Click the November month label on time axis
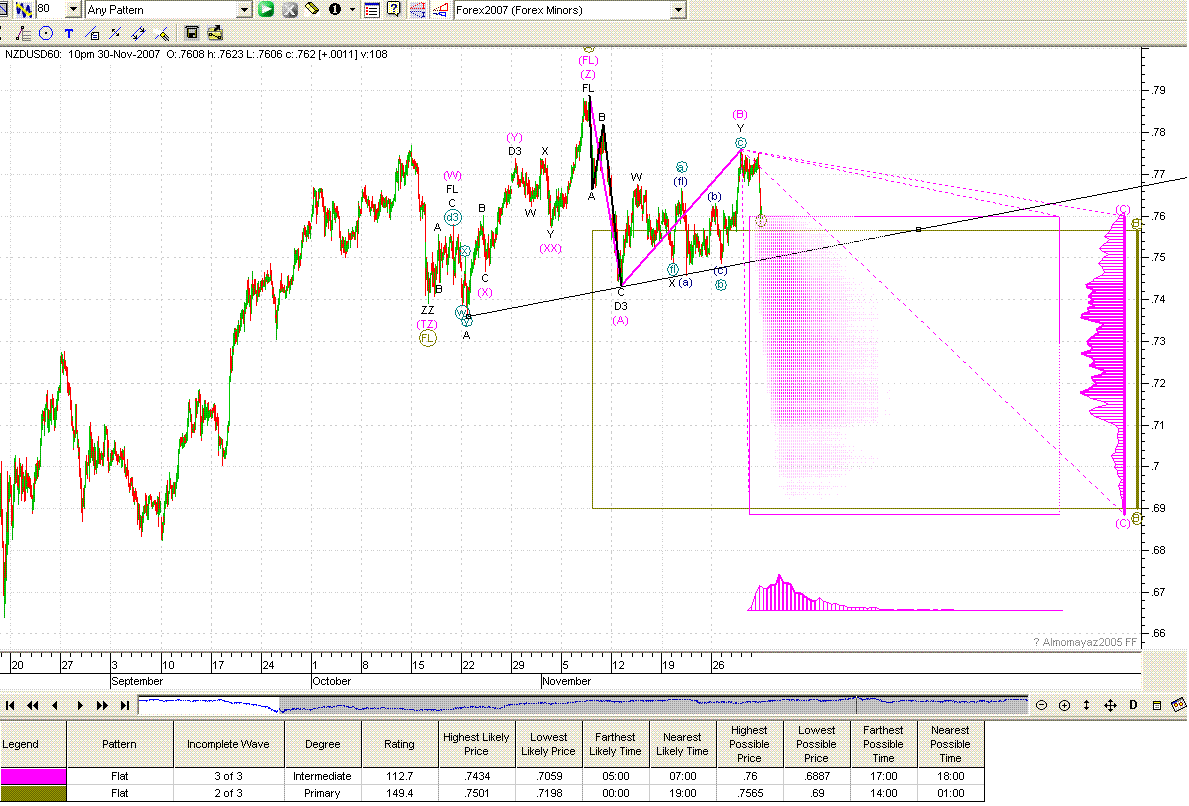The width and height of the screenshot is (1189, 806). (566, 681)
